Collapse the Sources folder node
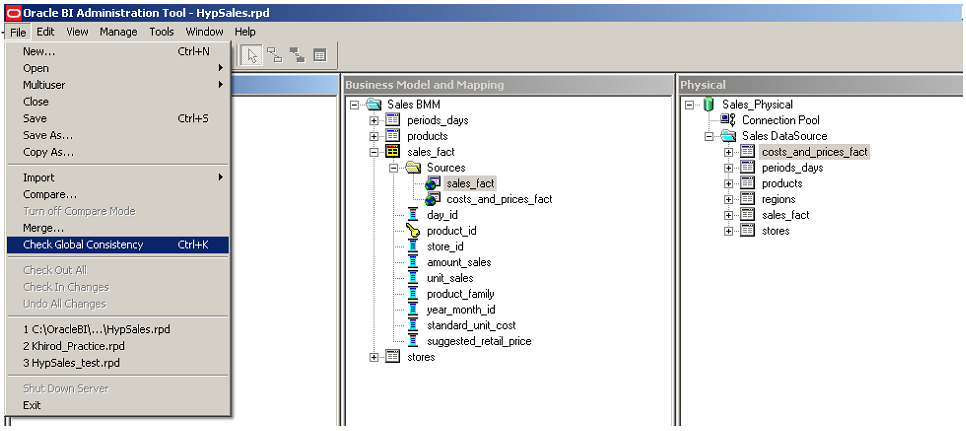966x431 pixels. (393, 167)
